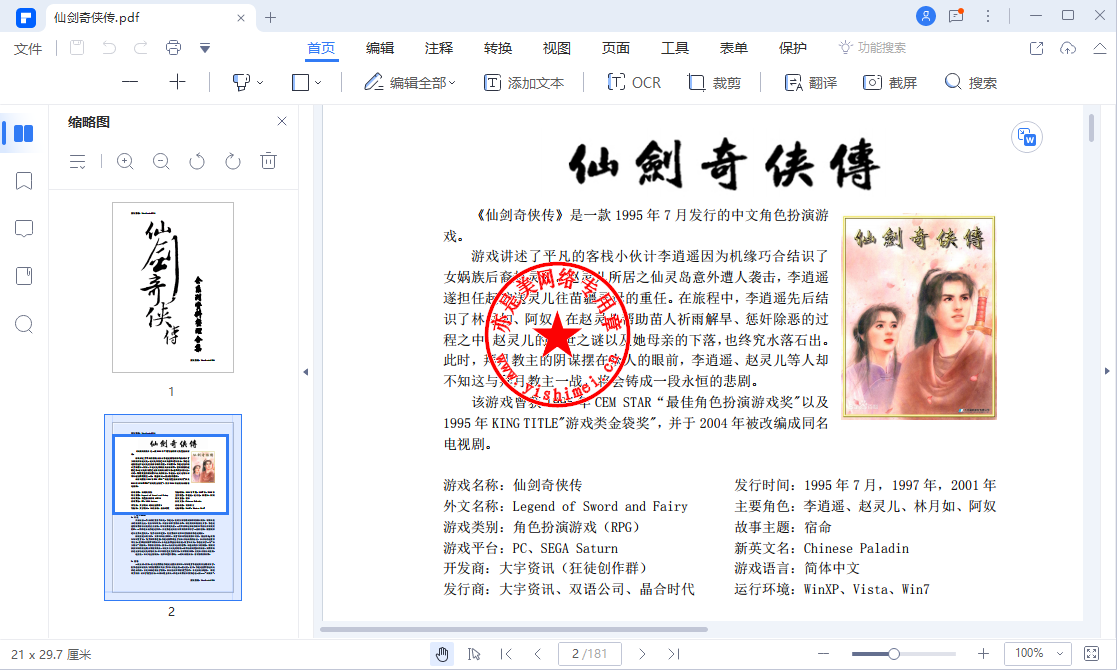The height and width of the screenshot is (670, 1117).
Task: Click the zoom out minus toolbar button
Action: (x=130, y=82)
